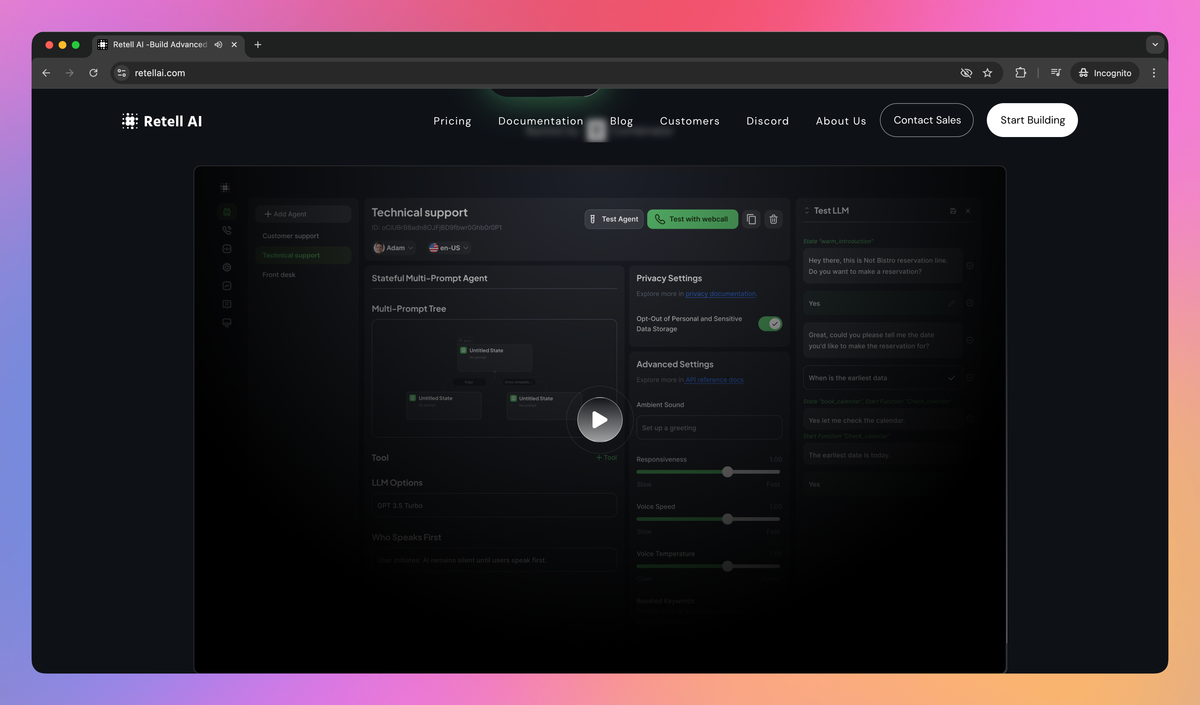Click the edit pencil on the Yes message
Image resolution: width=1200 pixels, height=705 pixels.
[x=952, y=303]
